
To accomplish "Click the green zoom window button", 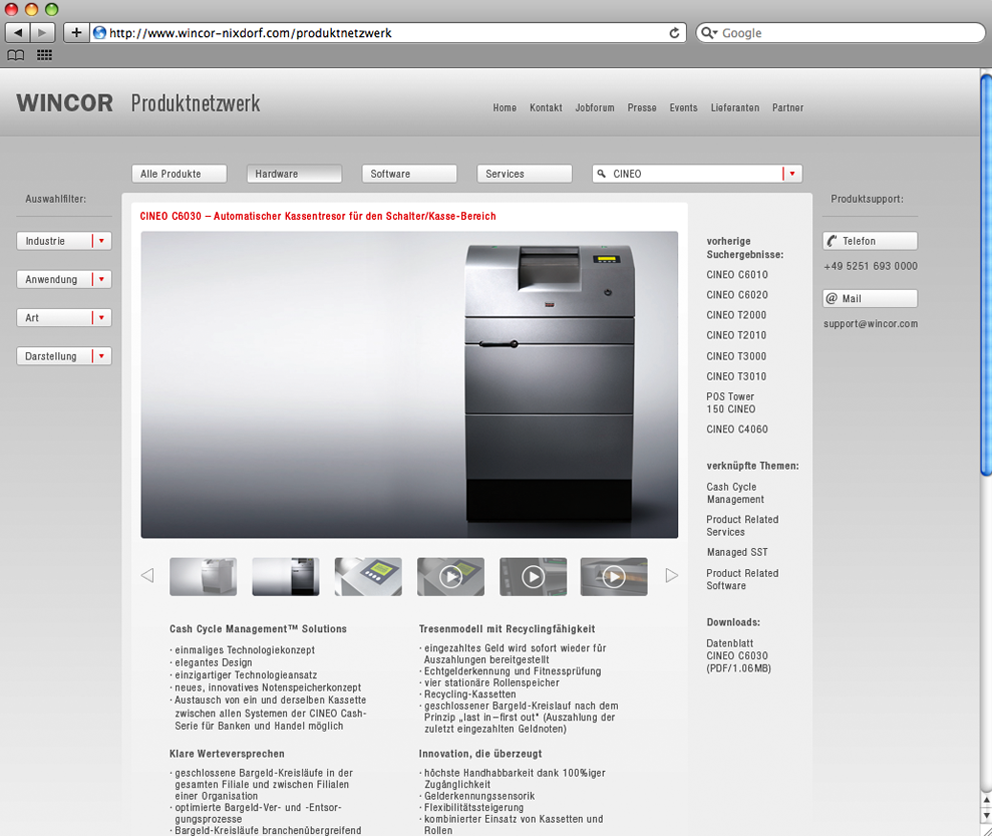I will pyautogui.click(x=52, y=9).
